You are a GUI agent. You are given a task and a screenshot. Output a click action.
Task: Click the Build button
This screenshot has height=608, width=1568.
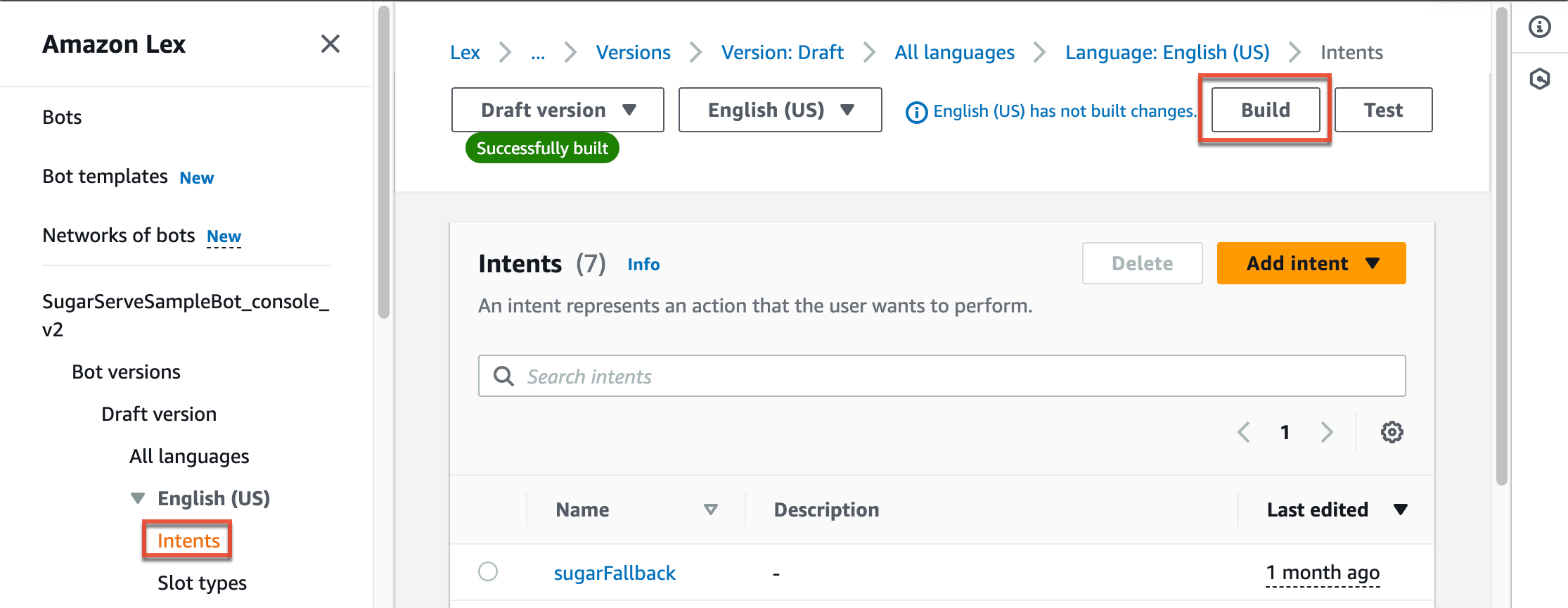[x=1265, y=110]
